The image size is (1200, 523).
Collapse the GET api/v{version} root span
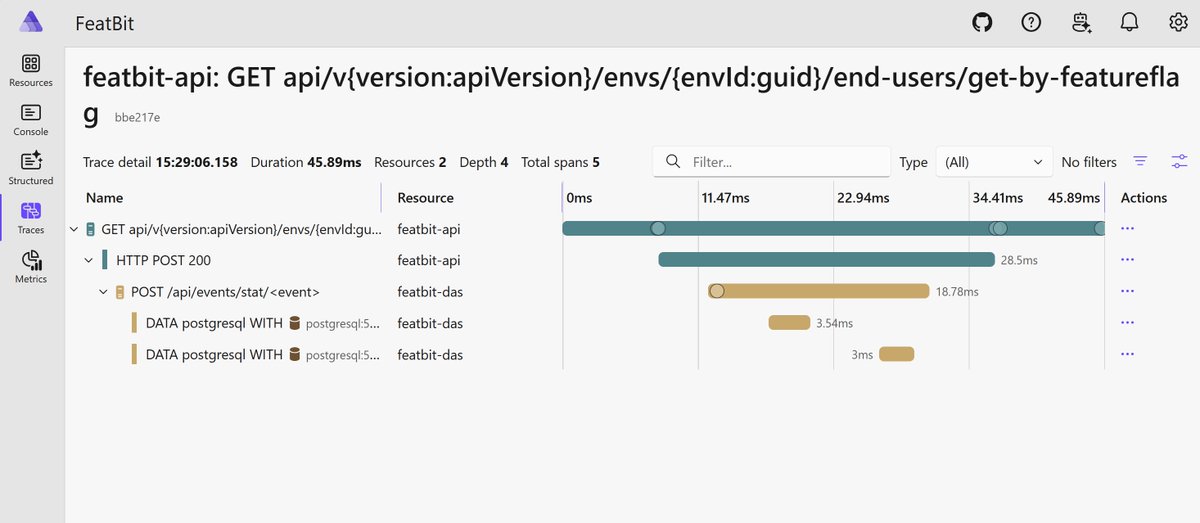coord(74,229)
